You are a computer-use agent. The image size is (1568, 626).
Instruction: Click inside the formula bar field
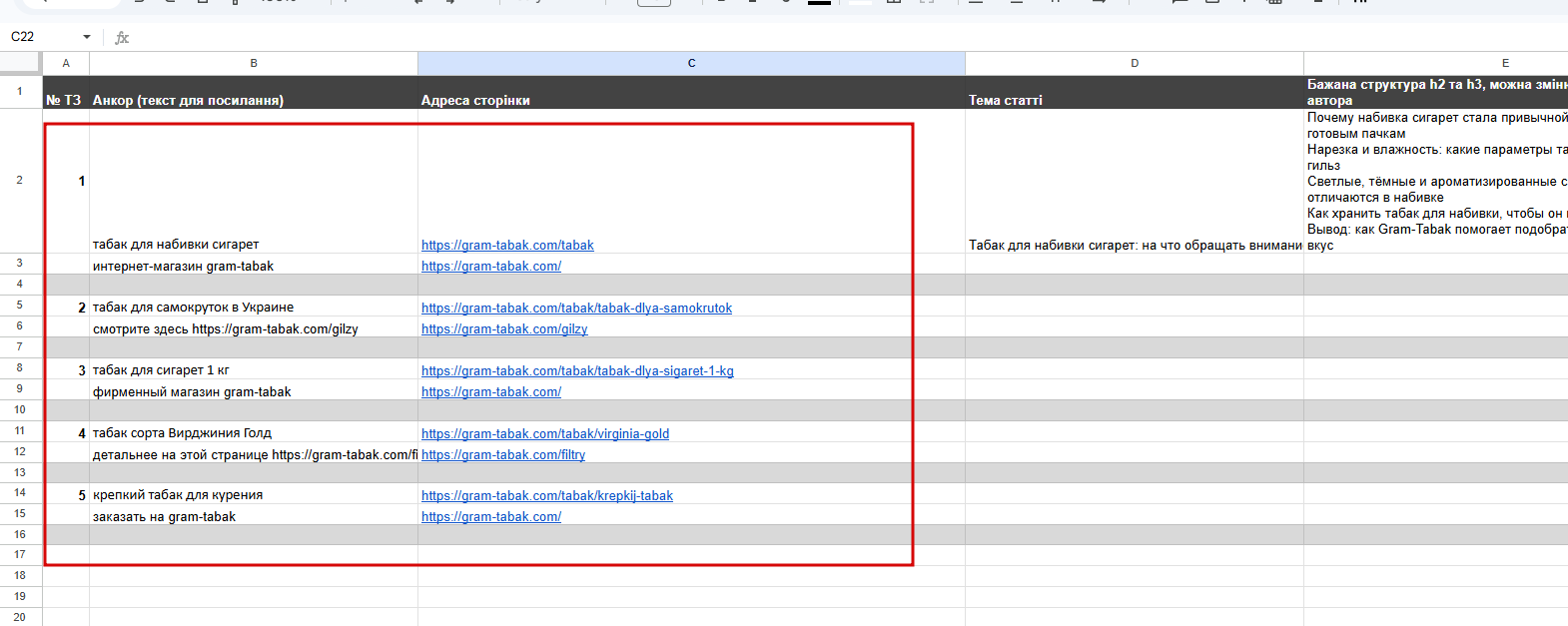[849, 38]
